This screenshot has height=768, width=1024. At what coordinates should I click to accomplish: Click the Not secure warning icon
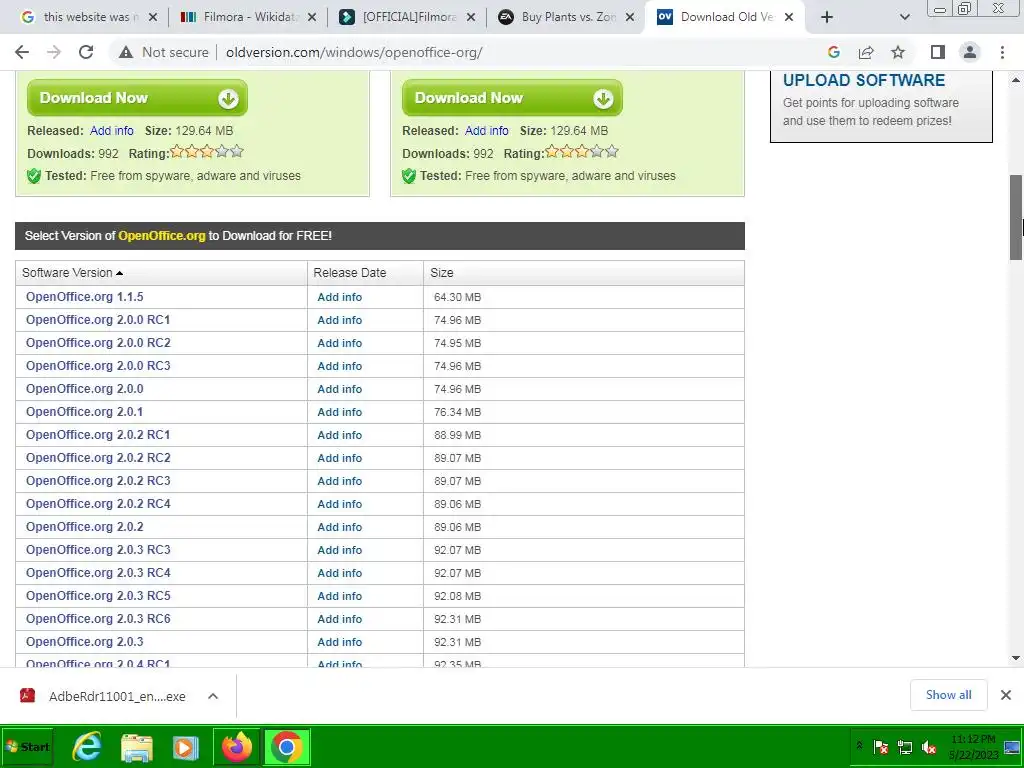[x=125, y=52]
